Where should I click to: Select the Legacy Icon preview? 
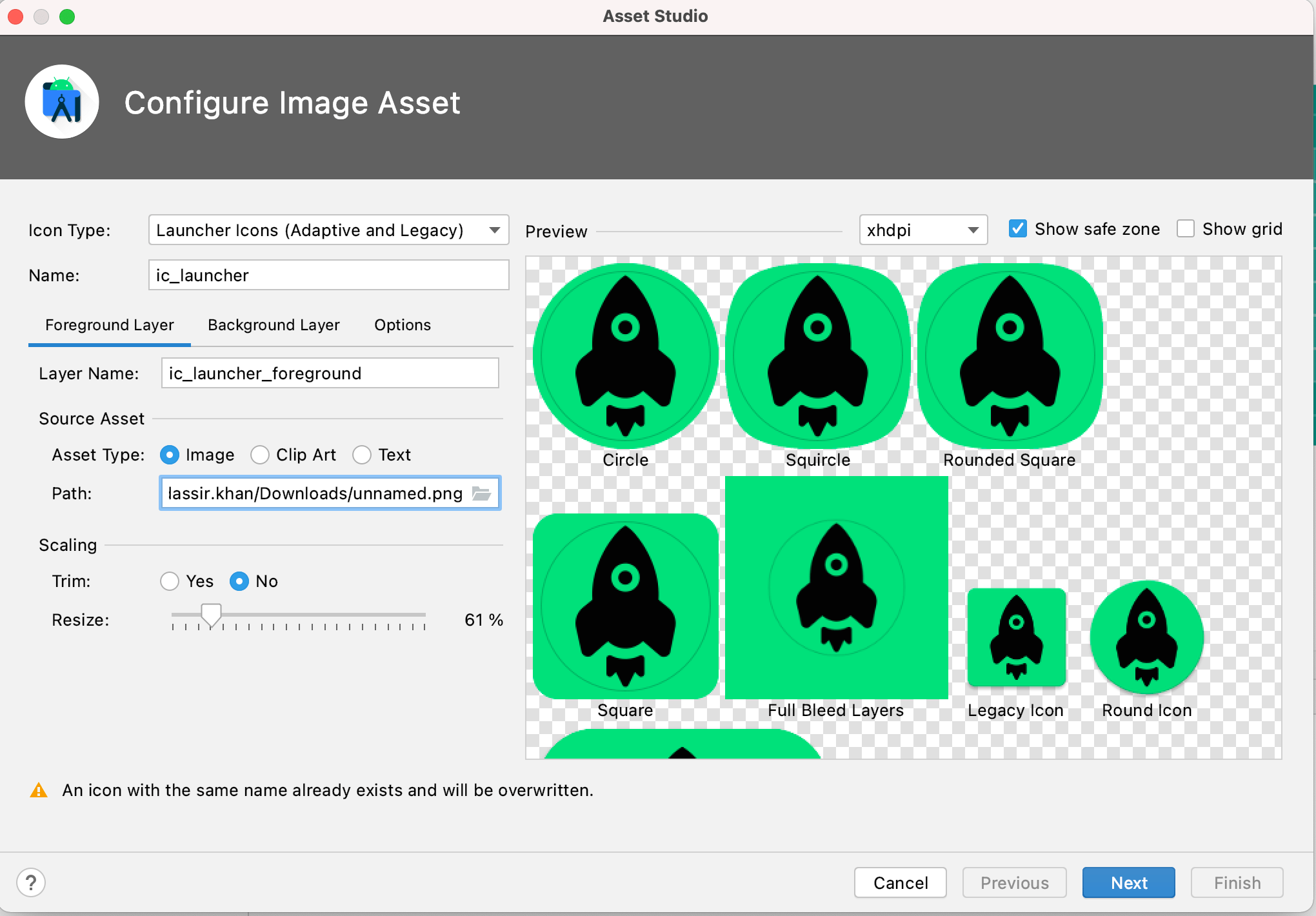(x=1016, y=637)
